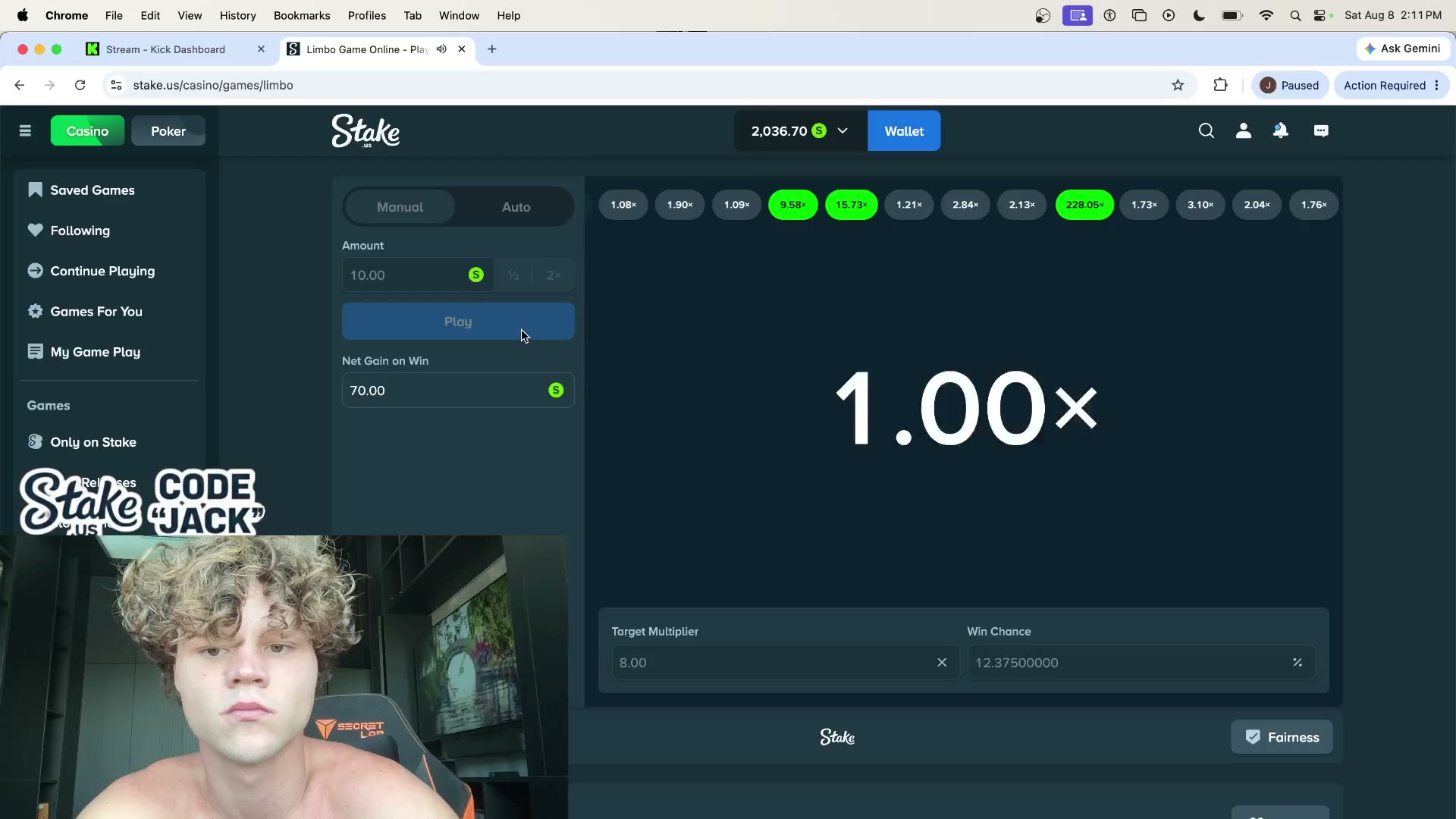Viewport: 1456px width, 819px height.
Task: Click the Target Multiplier x icon
Action: (x=942, y=662)
